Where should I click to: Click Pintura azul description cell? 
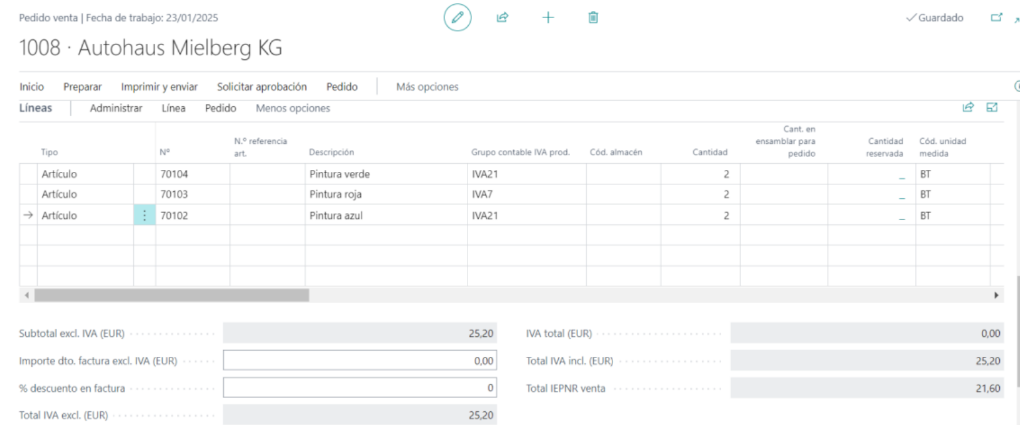click(x=386, y=215)
